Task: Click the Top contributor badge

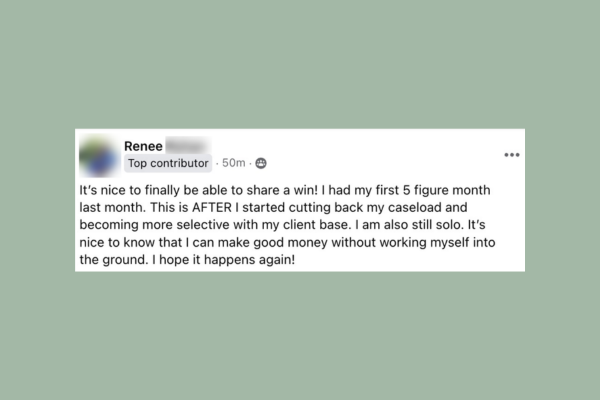Action: tap(168, 163)
